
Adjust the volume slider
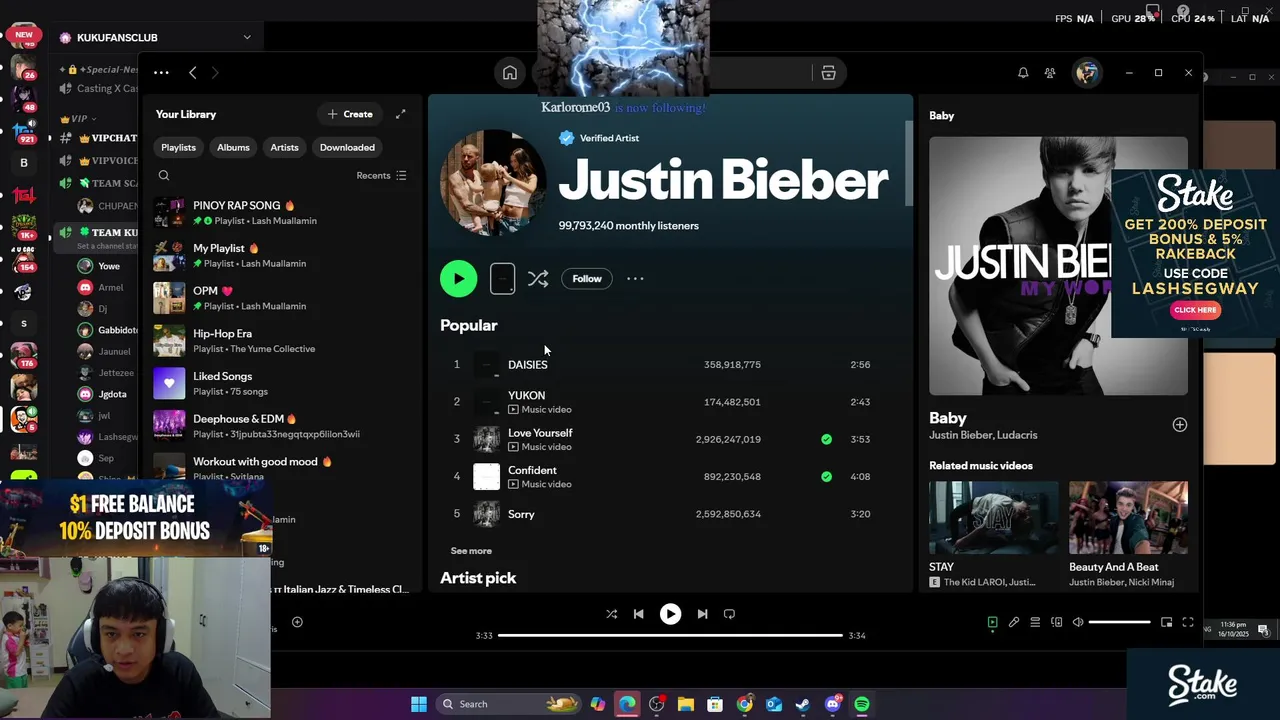(x=1119, y=622)
